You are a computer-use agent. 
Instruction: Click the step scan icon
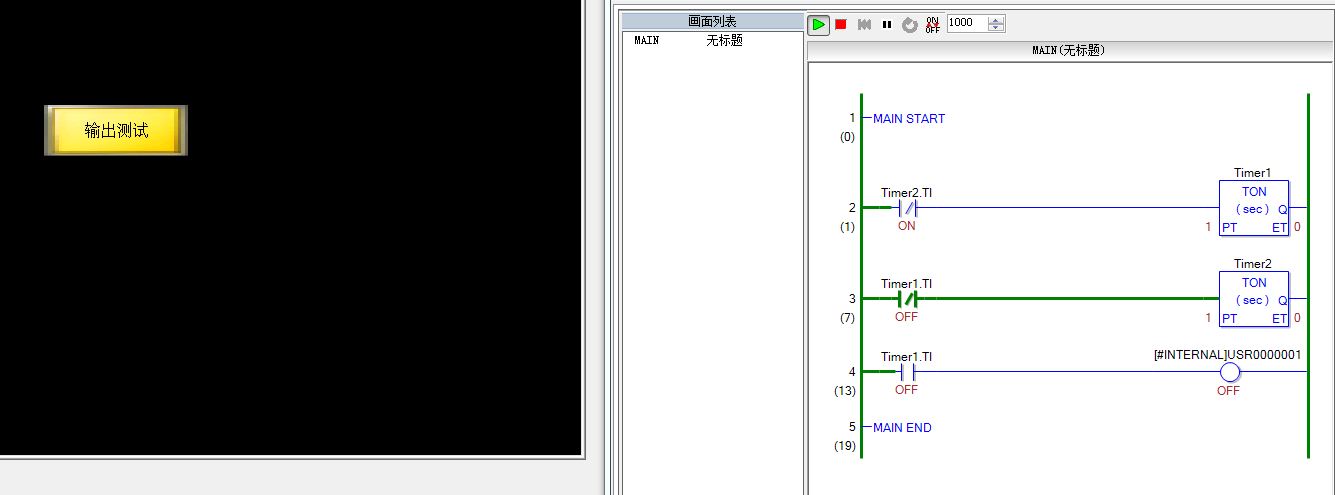pyautogui.click(x=864, y=24)
